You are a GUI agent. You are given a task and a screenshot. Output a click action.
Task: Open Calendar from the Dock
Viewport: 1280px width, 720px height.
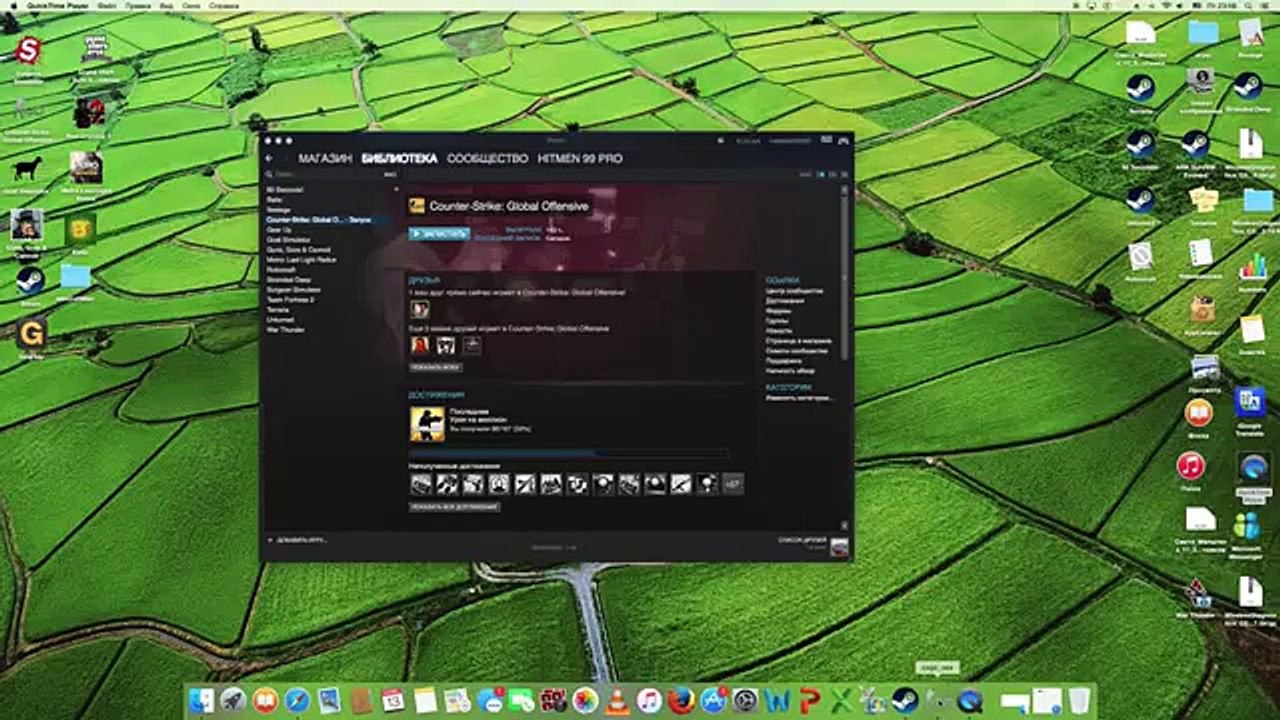tap(393, 700)
